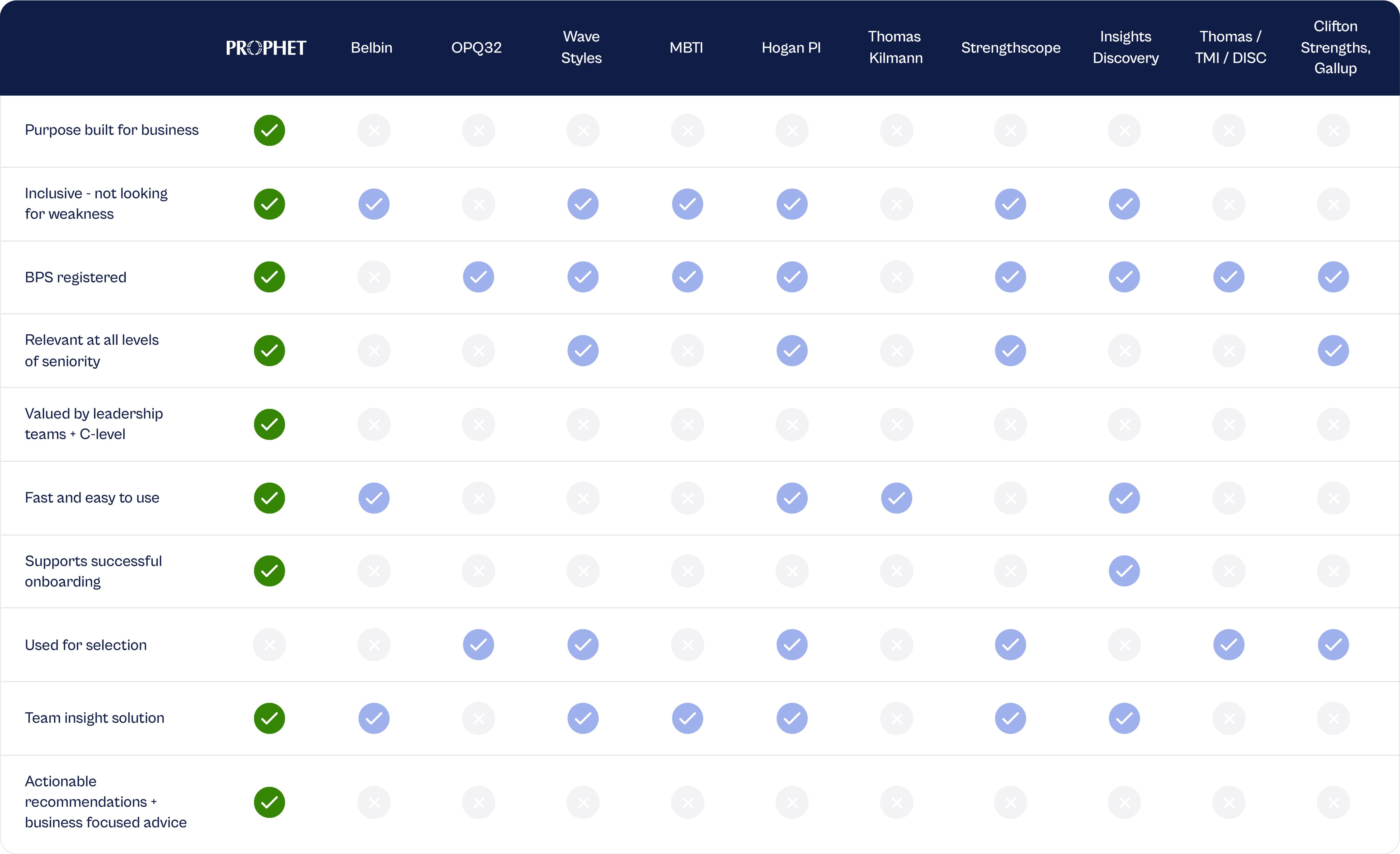
Task: Select the Insights Discovery column header
Action: pyautogui.click(x=1126, y=47)
